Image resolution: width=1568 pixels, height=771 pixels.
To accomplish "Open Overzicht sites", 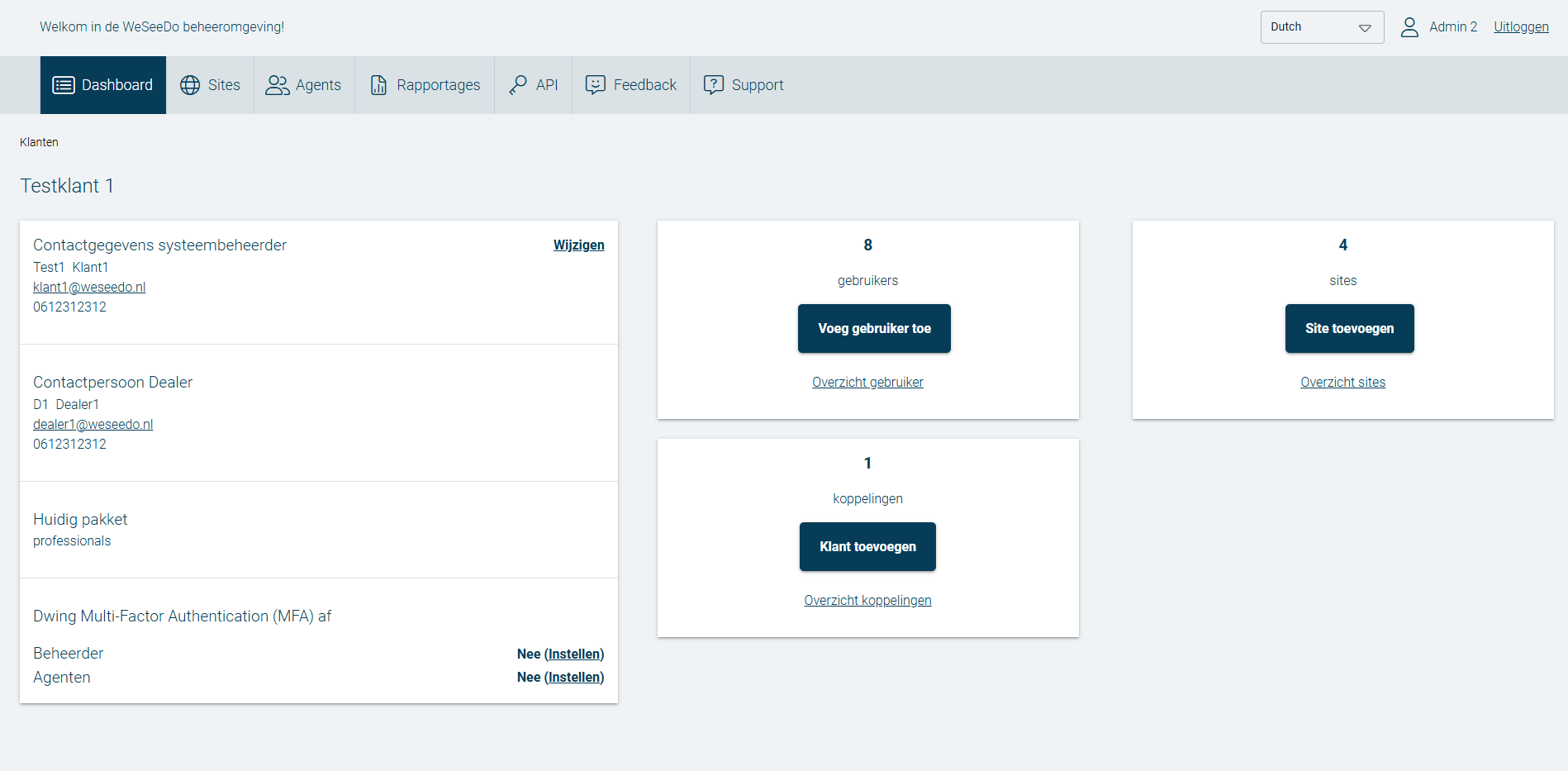I will [x=1342, y=382].
